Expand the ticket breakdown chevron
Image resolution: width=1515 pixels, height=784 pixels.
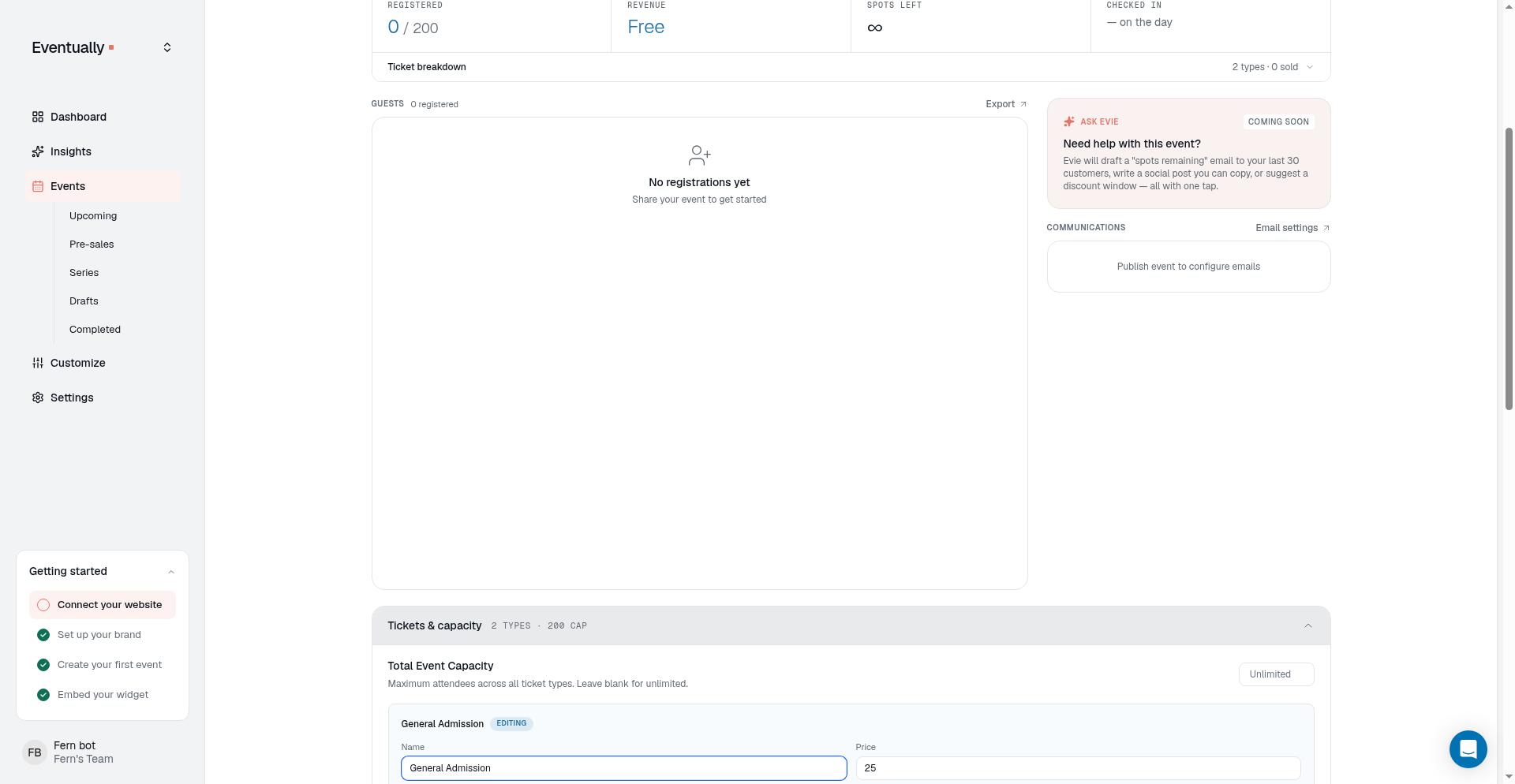pos(1310,67)
